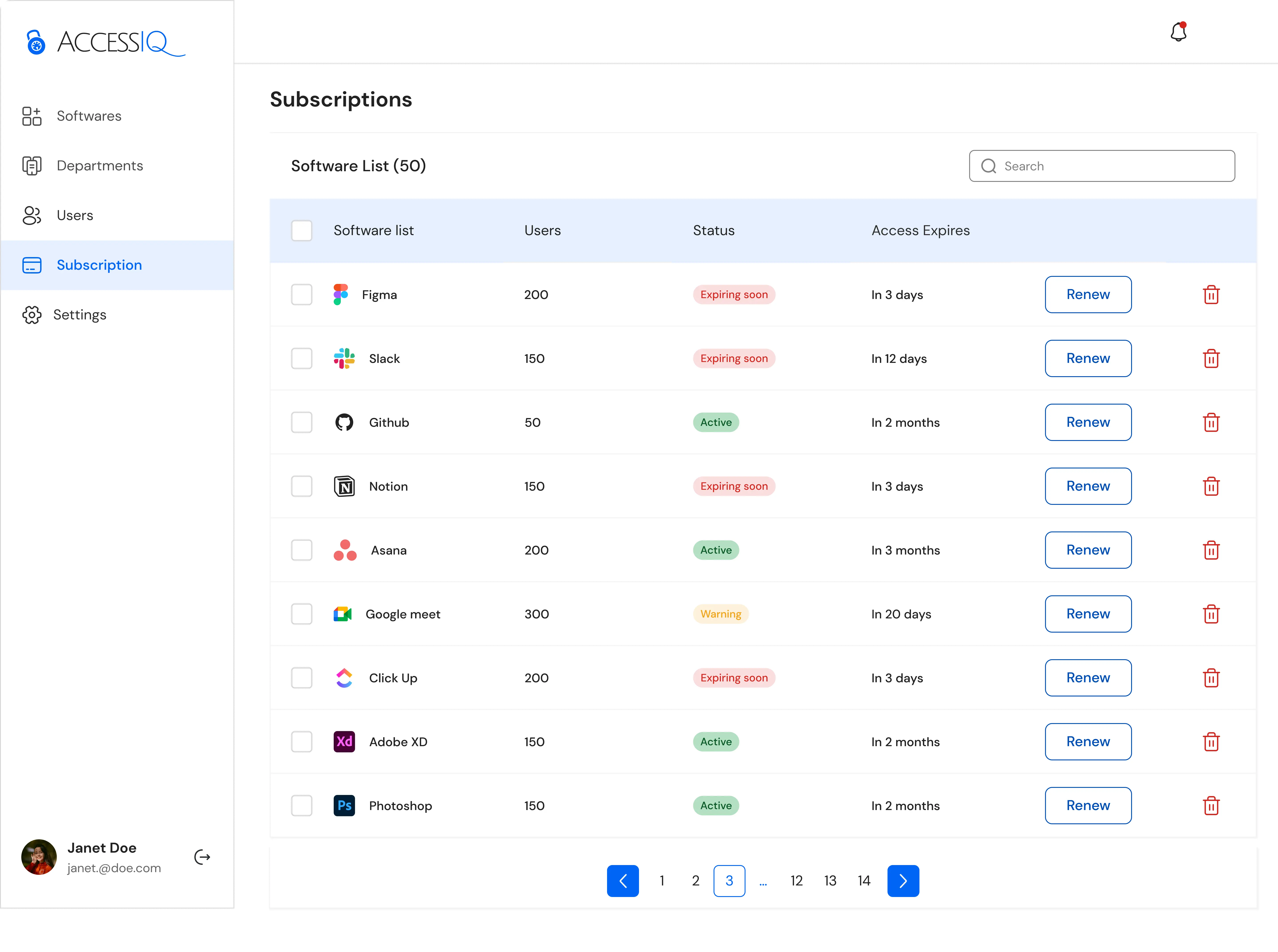Select the Adobe XD row checkbox
This screenshot has height=952, width=1278.
point(302,742)
